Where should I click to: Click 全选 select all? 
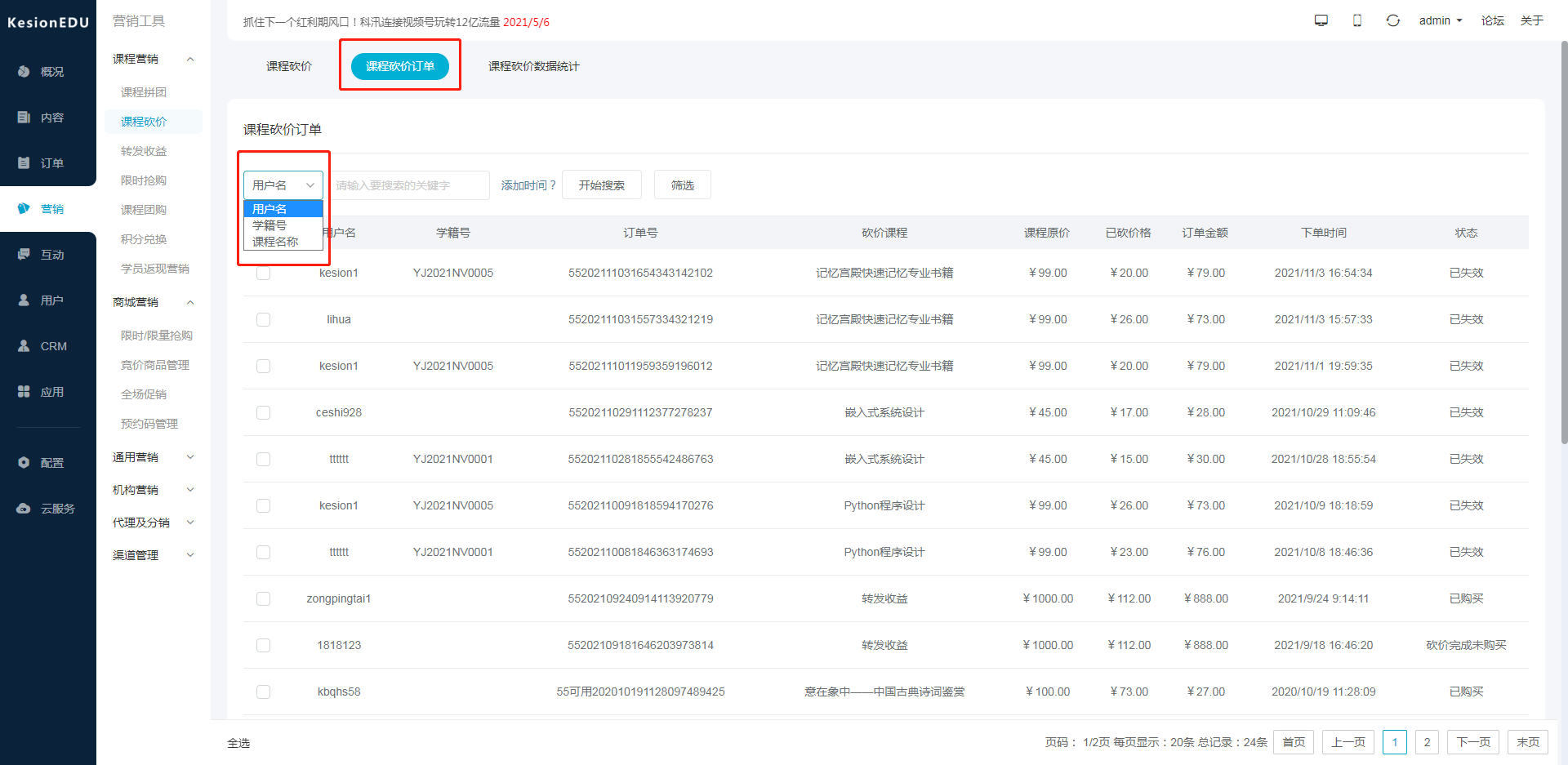(x=238, y=743)
